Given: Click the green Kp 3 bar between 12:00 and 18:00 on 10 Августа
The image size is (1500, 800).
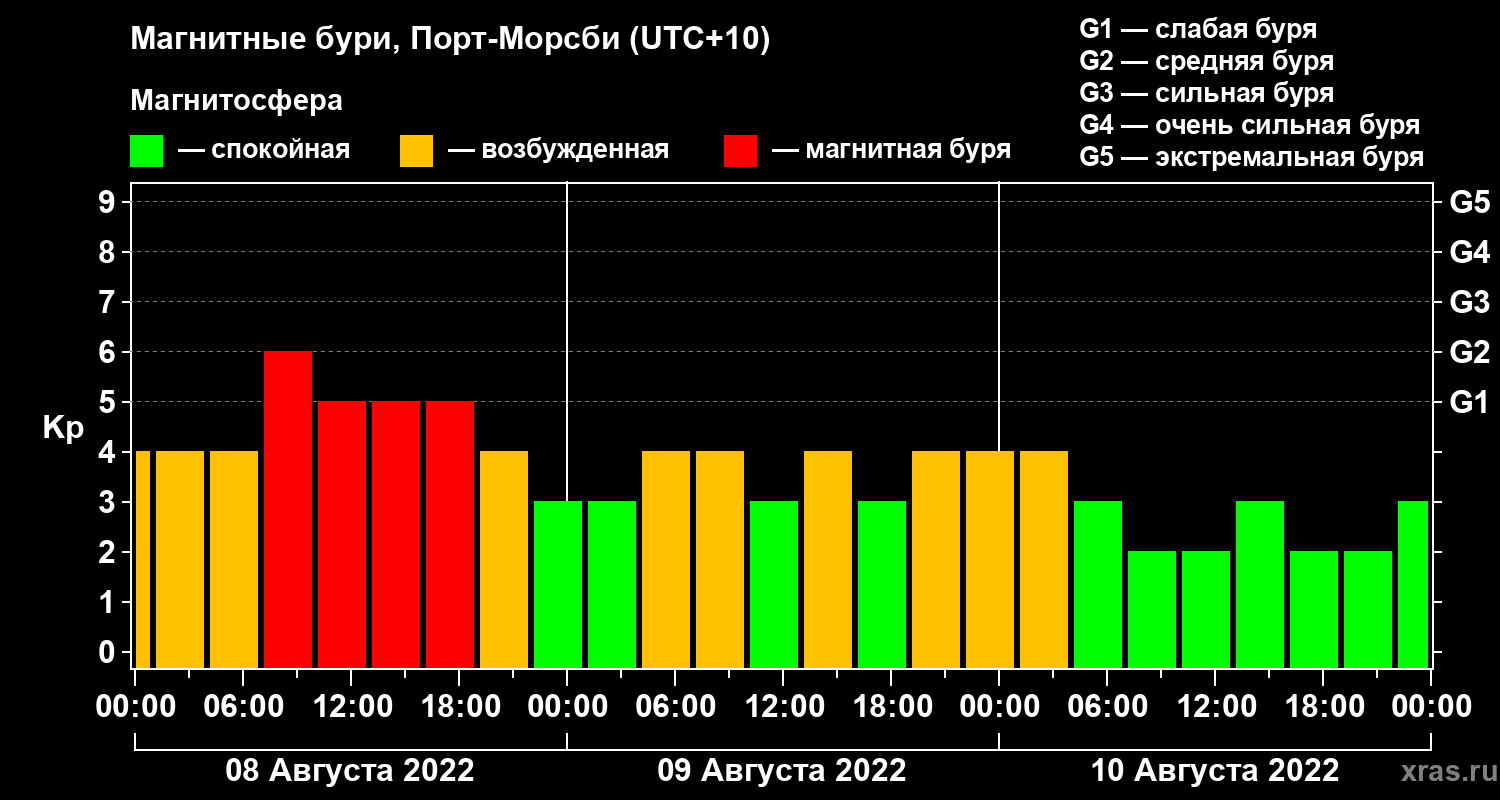Looking at the screenshot, I should [1260, 584].
